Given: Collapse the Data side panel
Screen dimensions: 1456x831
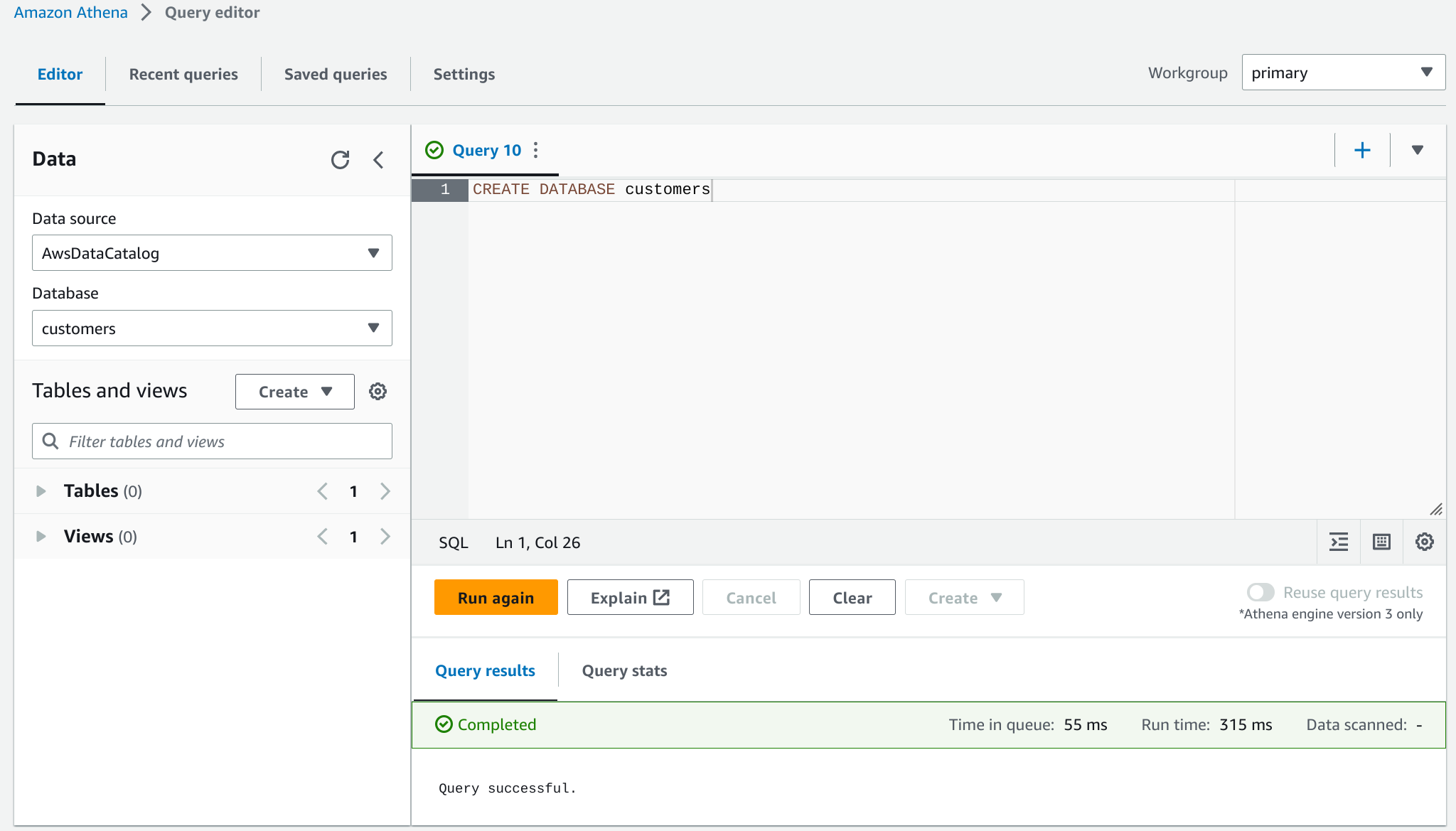Looking at the screenshot, I should point(379,159).
